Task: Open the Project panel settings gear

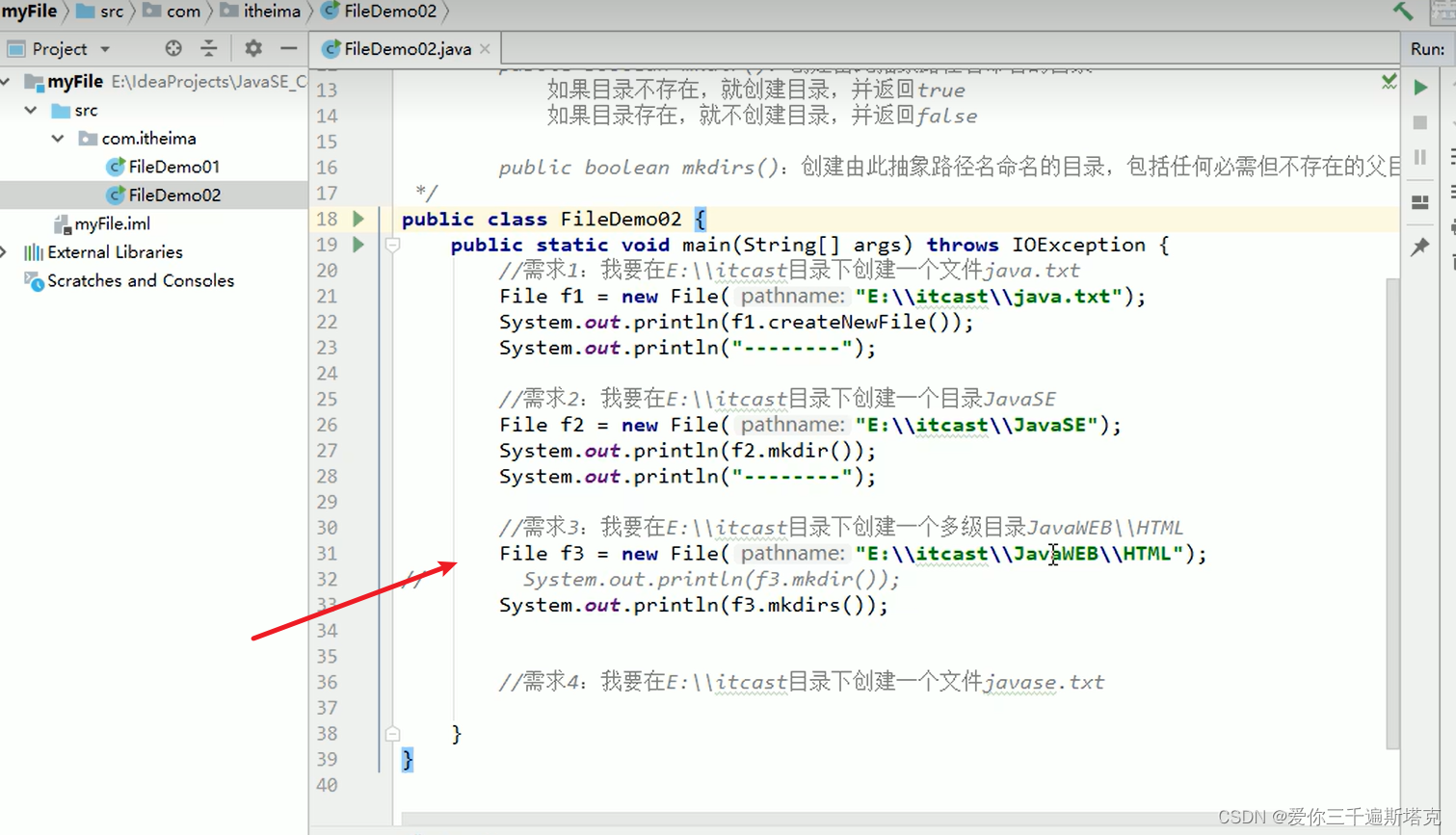Action: click(x=252, y=48)
